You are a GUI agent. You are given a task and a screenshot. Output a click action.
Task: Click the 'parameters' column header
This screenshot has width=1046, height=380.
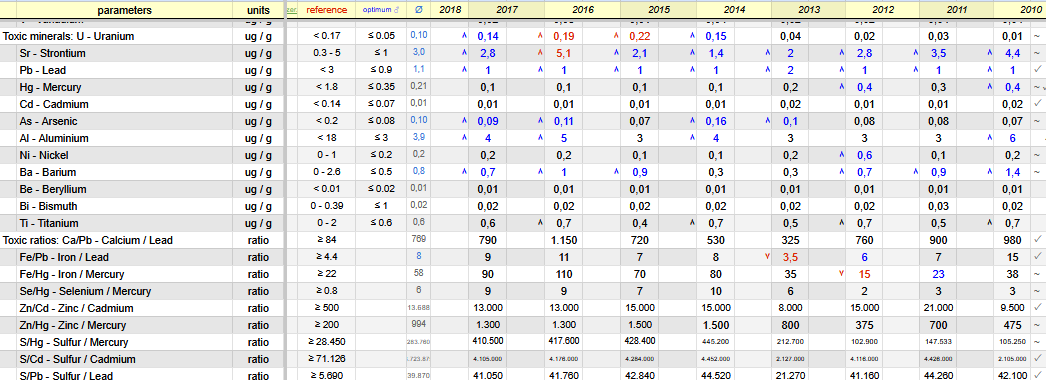coord(124,10)
